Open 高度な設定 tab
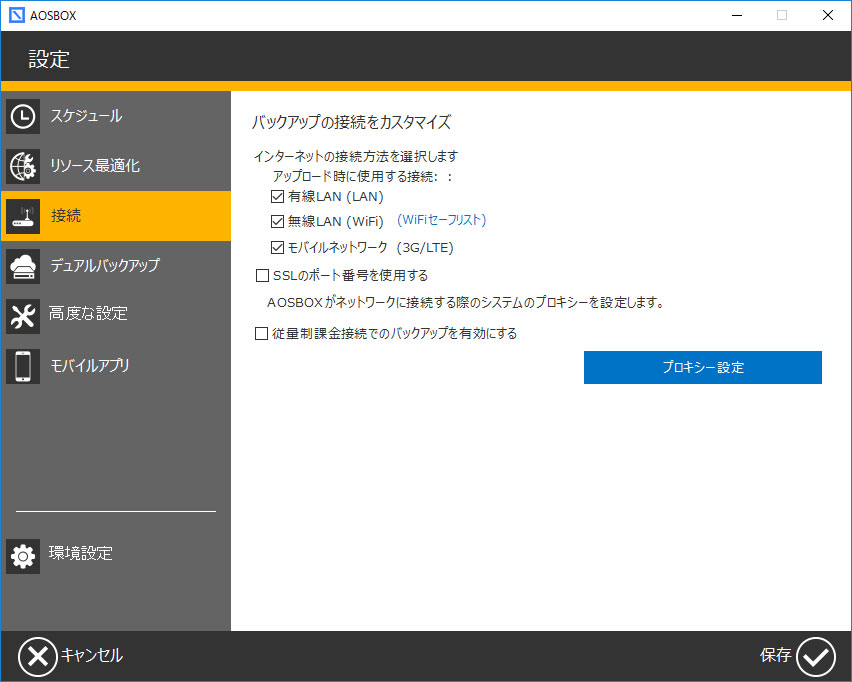The width and height of the screenshot is (852, 682). point(116,316)
